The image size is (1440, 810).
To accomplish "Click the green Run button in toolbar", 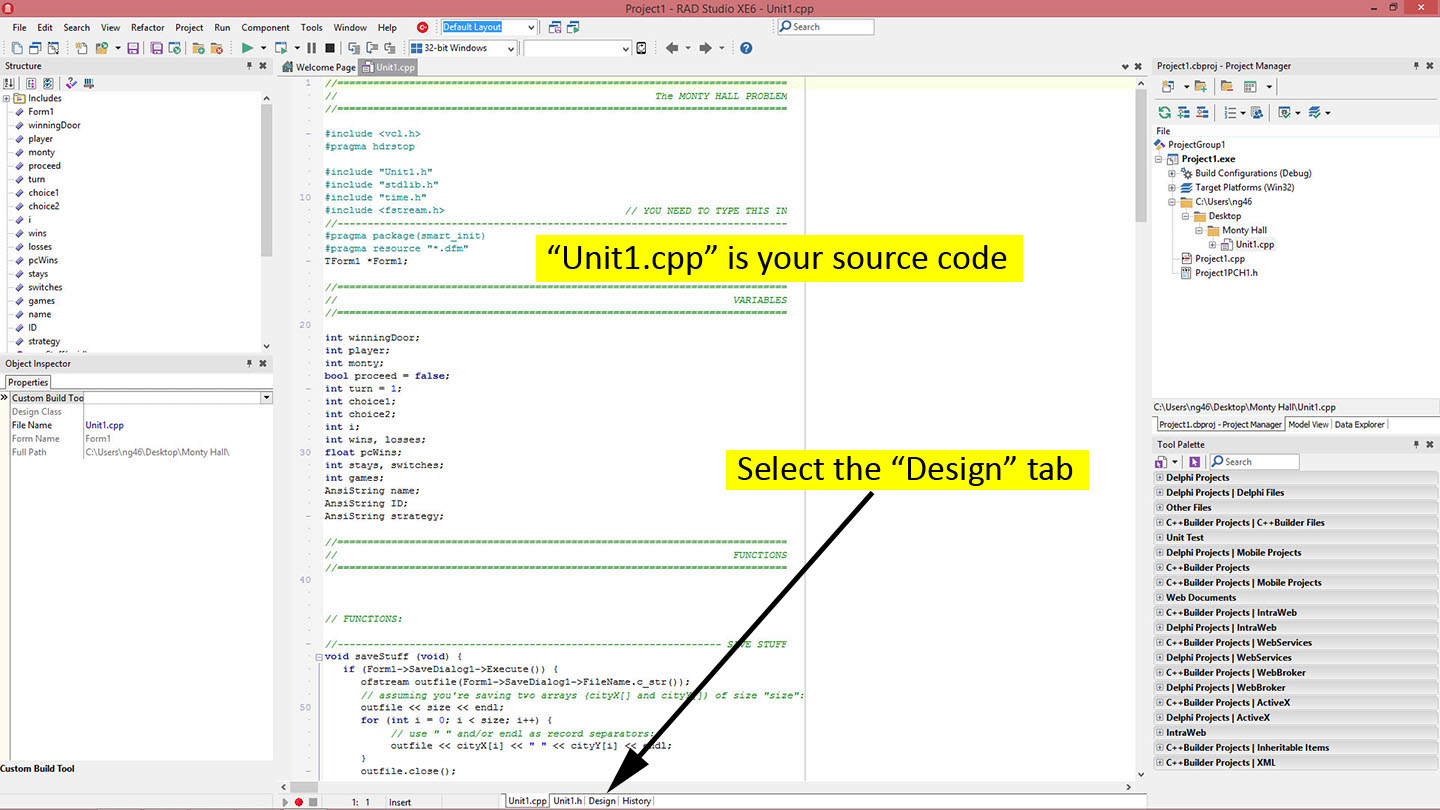I will (247, 48).
